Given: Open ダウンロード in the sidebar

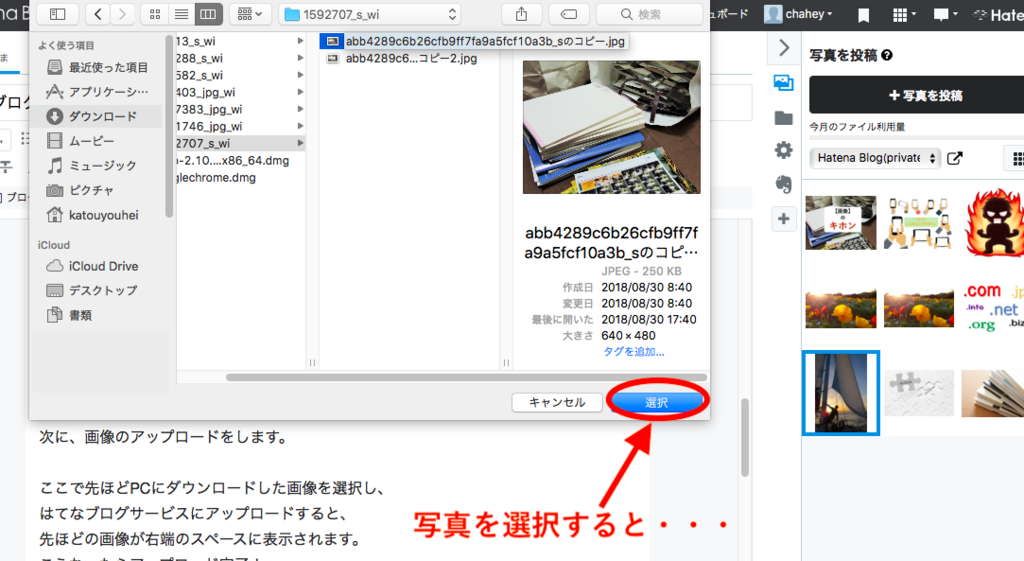Looking at the screenshot, I should [x=98, y=116].
